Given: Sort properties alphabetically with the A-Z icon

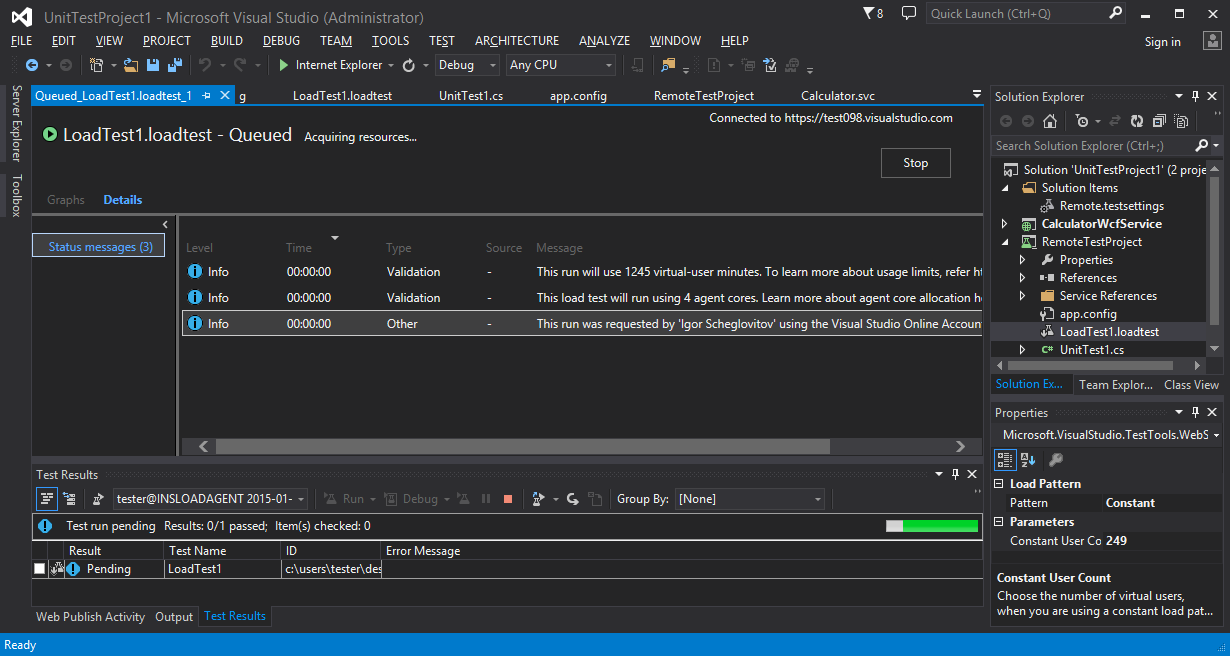Looking at the screenshot, I should [1028, 460].
